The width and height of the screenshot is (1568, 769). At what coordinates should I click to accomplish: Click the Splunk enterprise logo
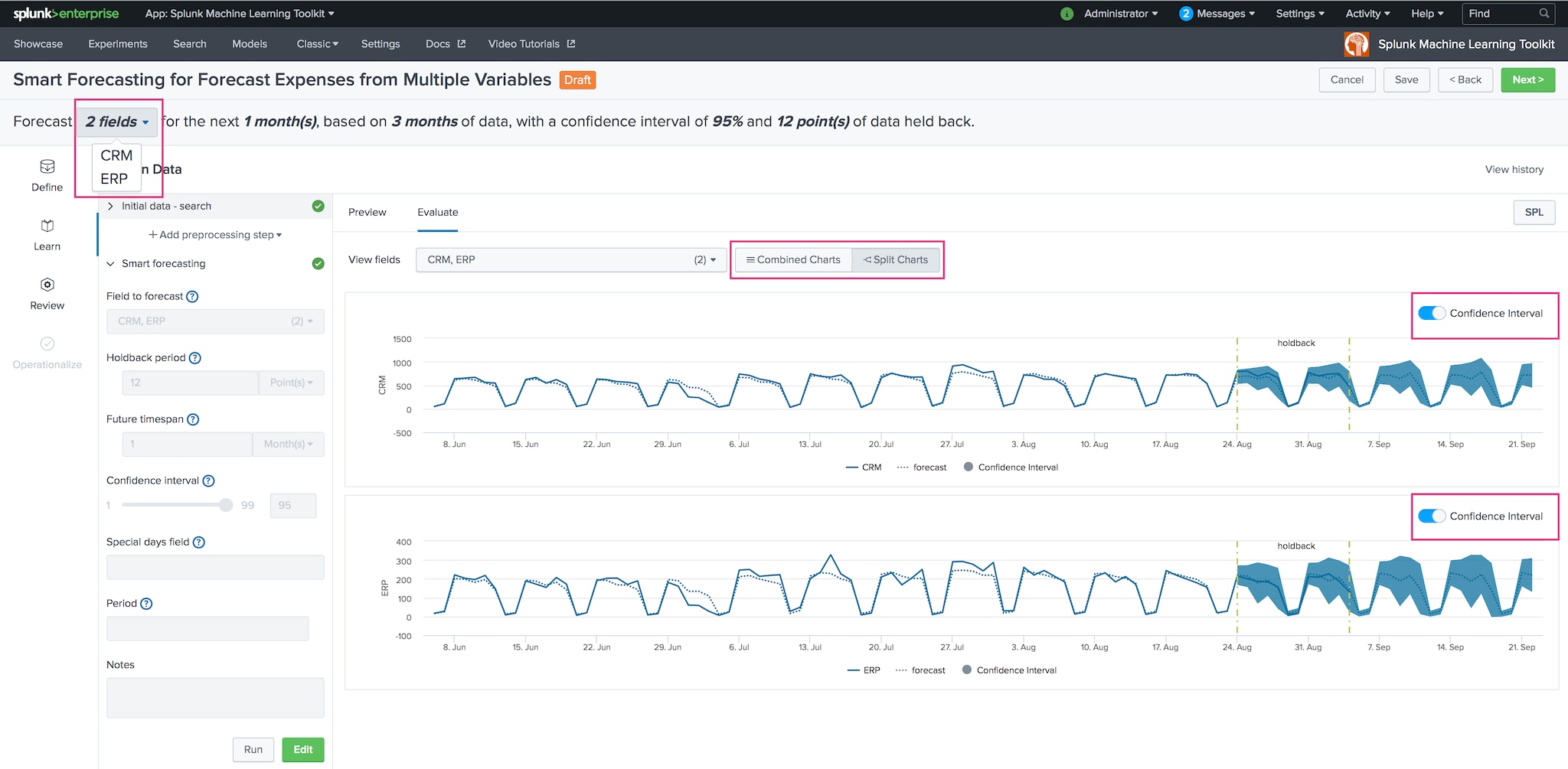pos(66,14)
